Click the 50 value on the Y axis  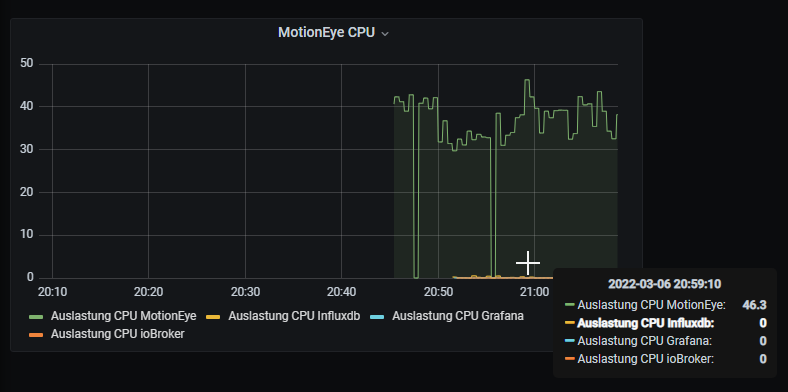point(27,63)
